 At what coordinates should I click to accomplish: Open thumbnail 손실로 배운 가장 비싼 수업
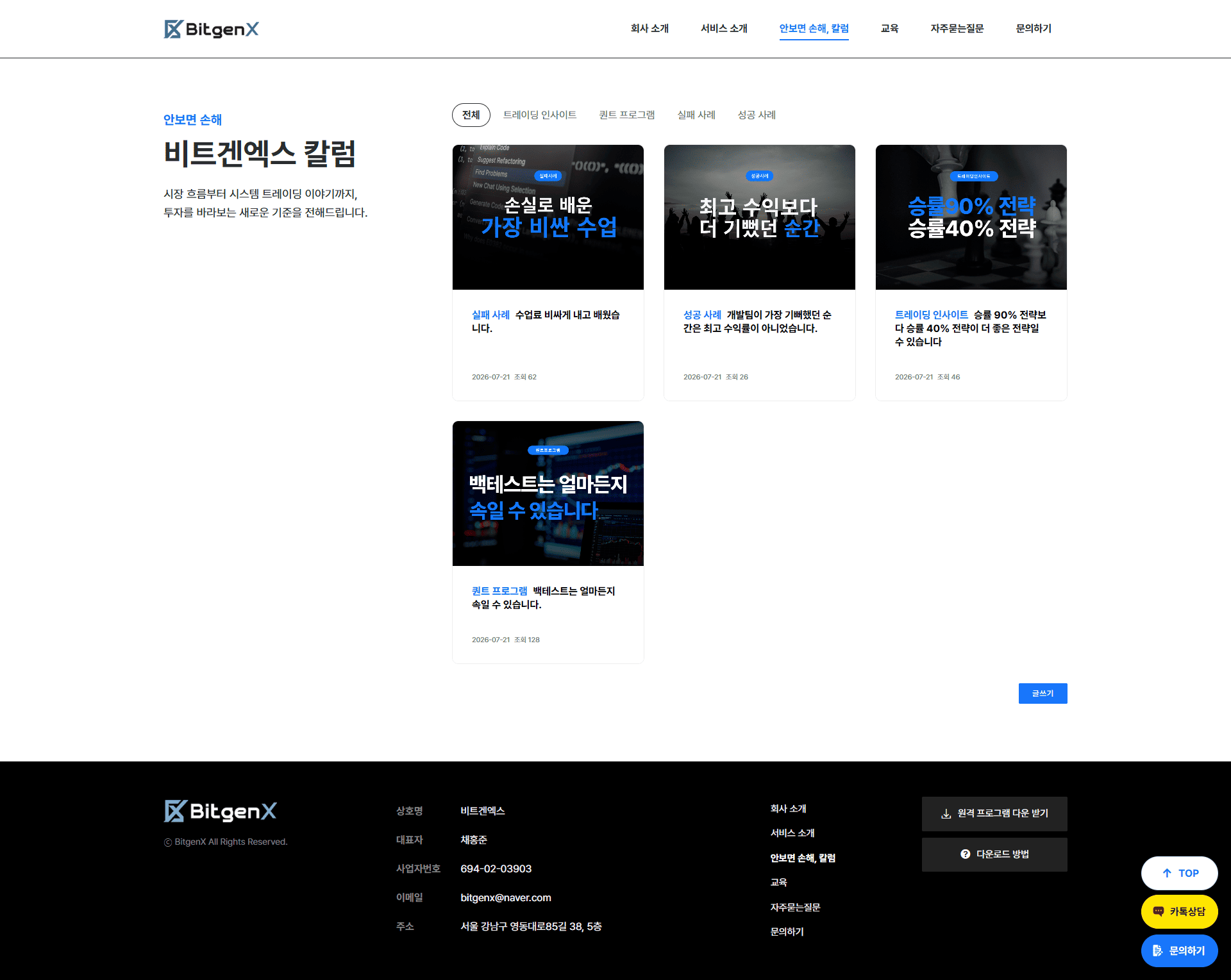click(548, 217)
